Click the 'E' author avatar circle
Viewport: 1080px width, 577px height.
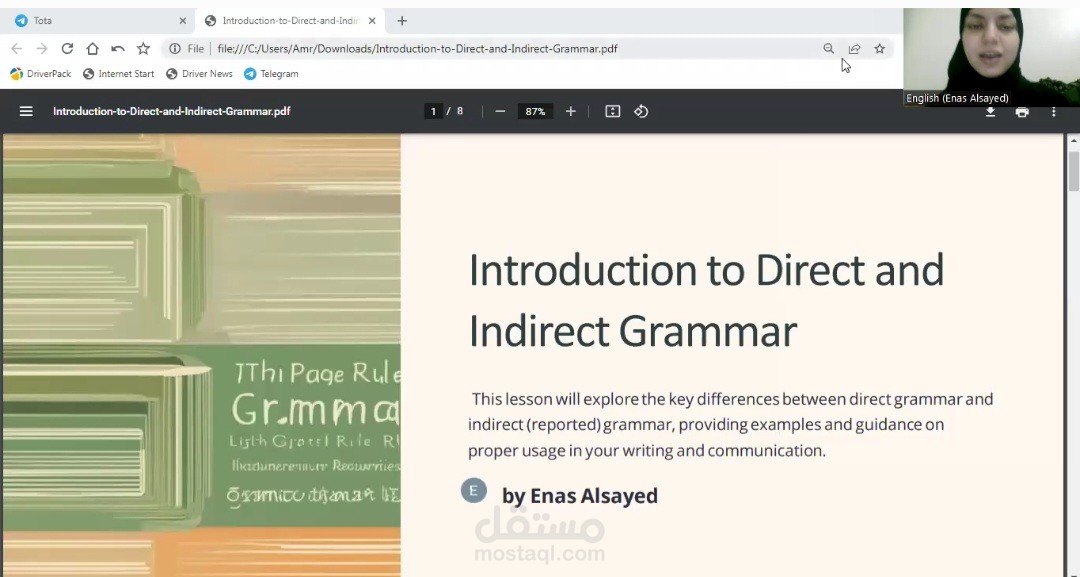[473, 490]
